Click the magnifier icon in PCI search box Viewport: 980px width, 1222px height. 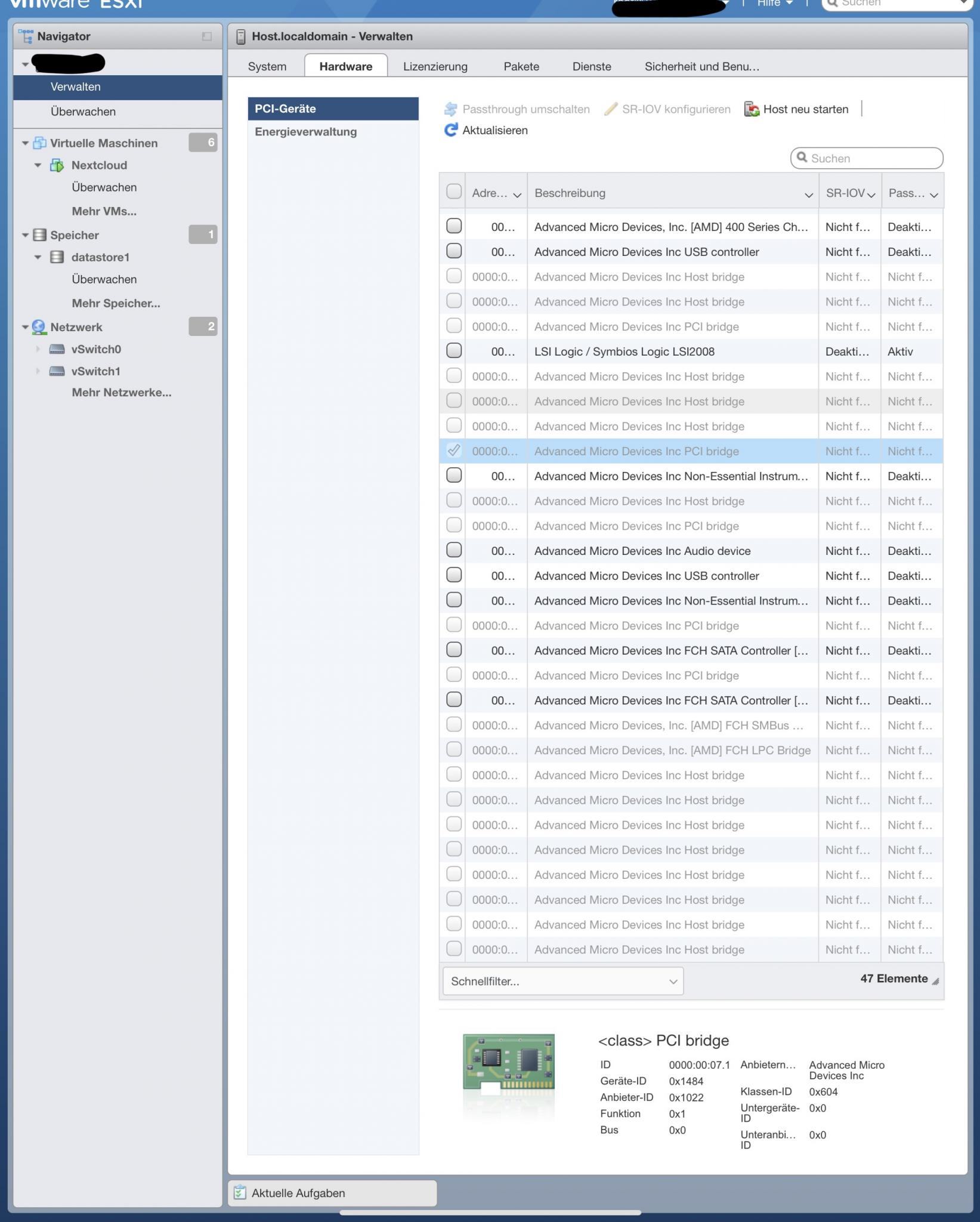[x=802, y=158]
